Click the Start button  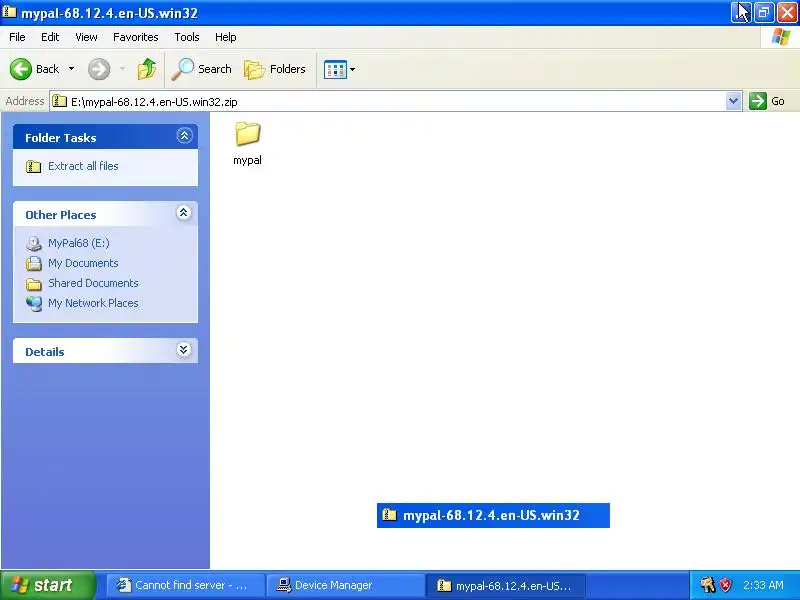click(48, 585)
